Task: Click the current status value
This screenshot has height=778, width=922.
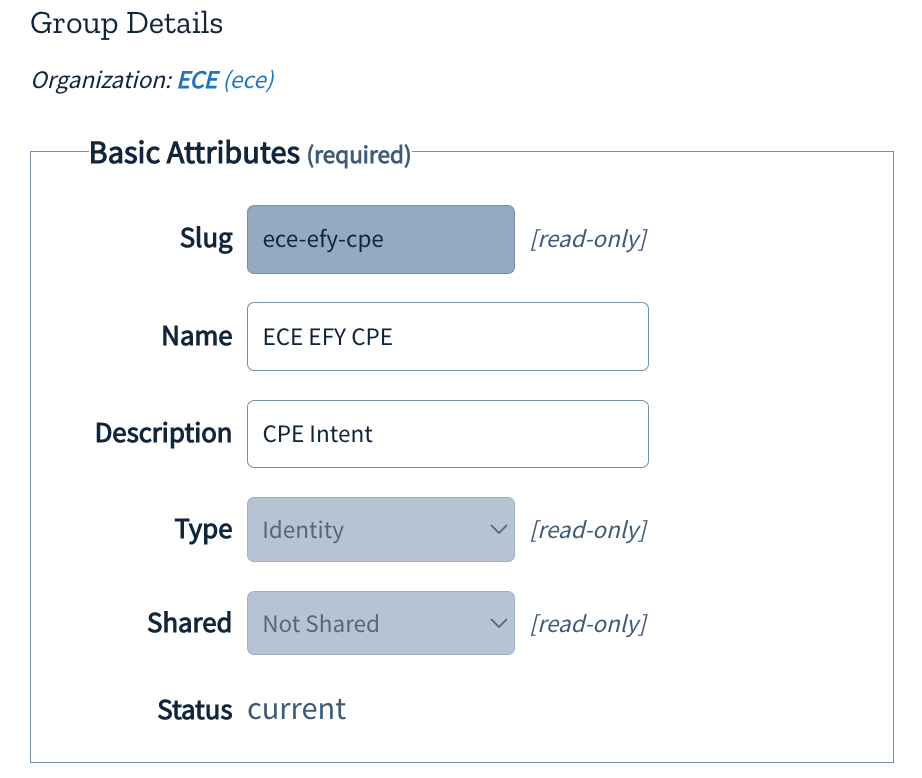Action: (x=297, y=709)
